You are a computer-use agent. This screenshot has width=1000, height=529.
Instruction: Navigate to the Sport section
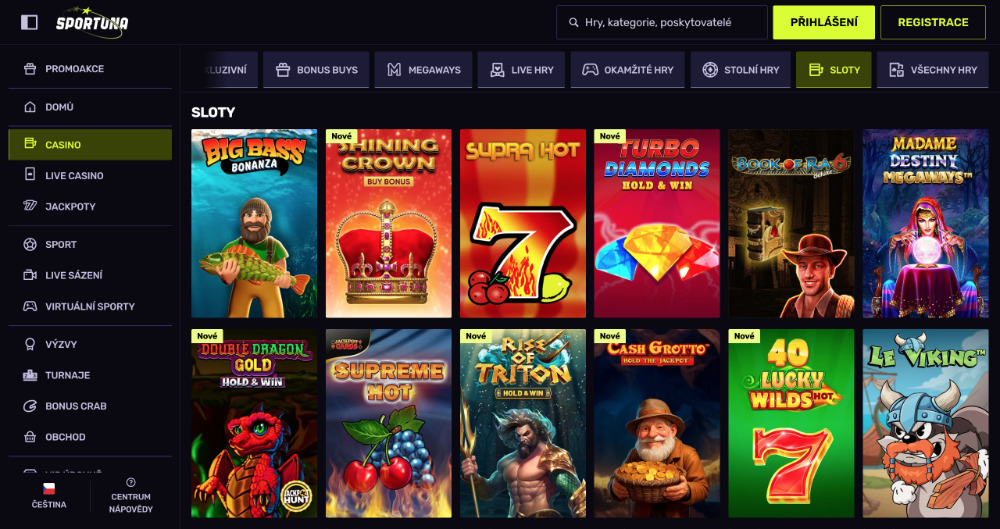(x=61, y=245)
